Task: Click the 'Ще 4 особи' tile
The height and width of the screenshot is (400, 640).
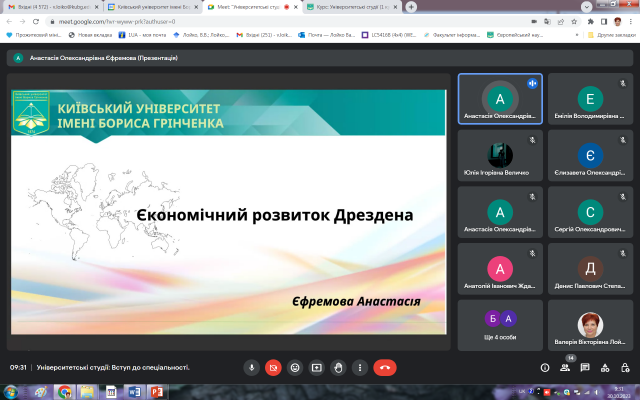Action: (x=498, y=324)
